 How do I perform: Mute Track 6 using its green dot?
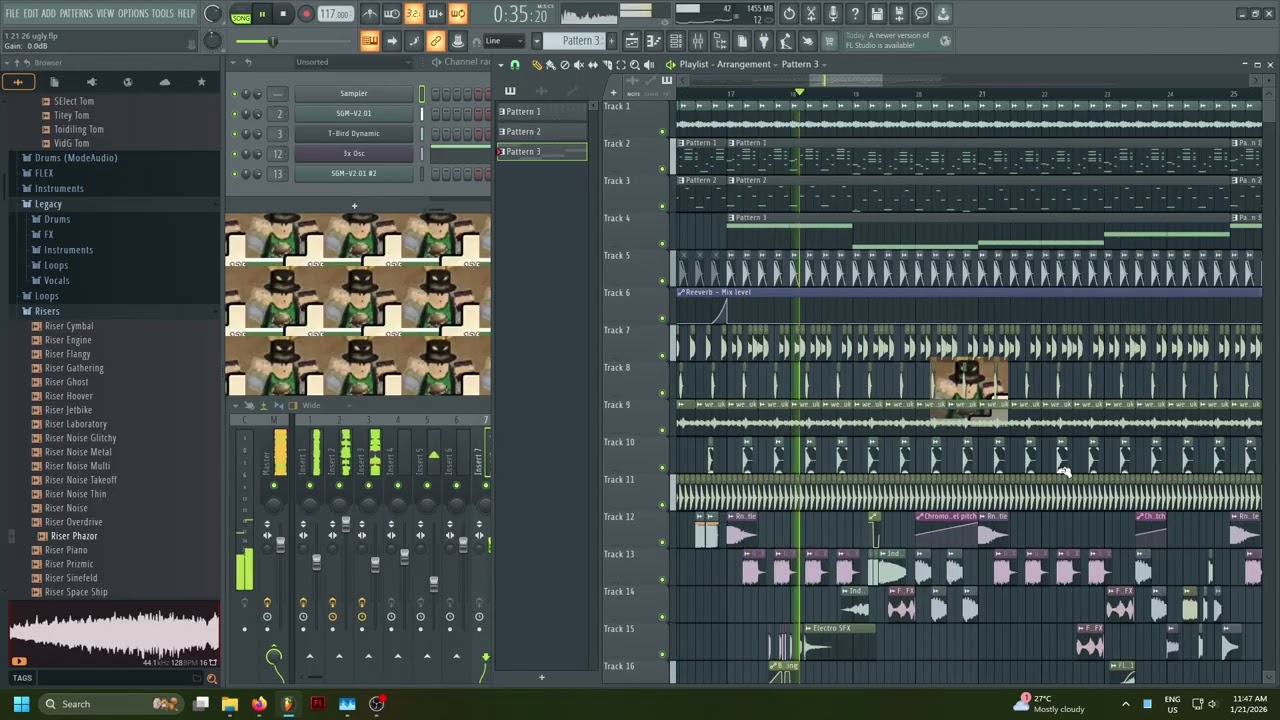pos(662,318)
